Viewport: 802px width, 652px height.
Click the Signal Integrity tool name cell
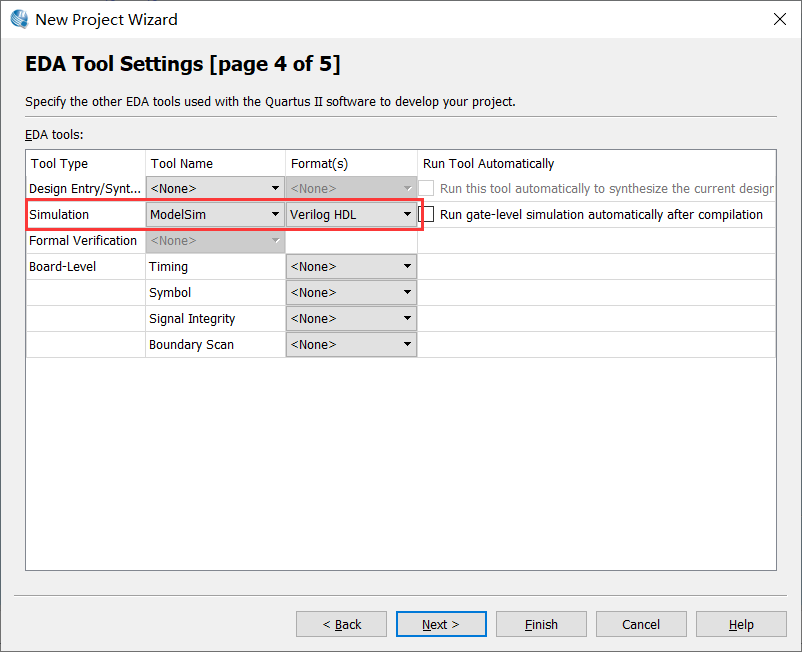pos(215,319)
